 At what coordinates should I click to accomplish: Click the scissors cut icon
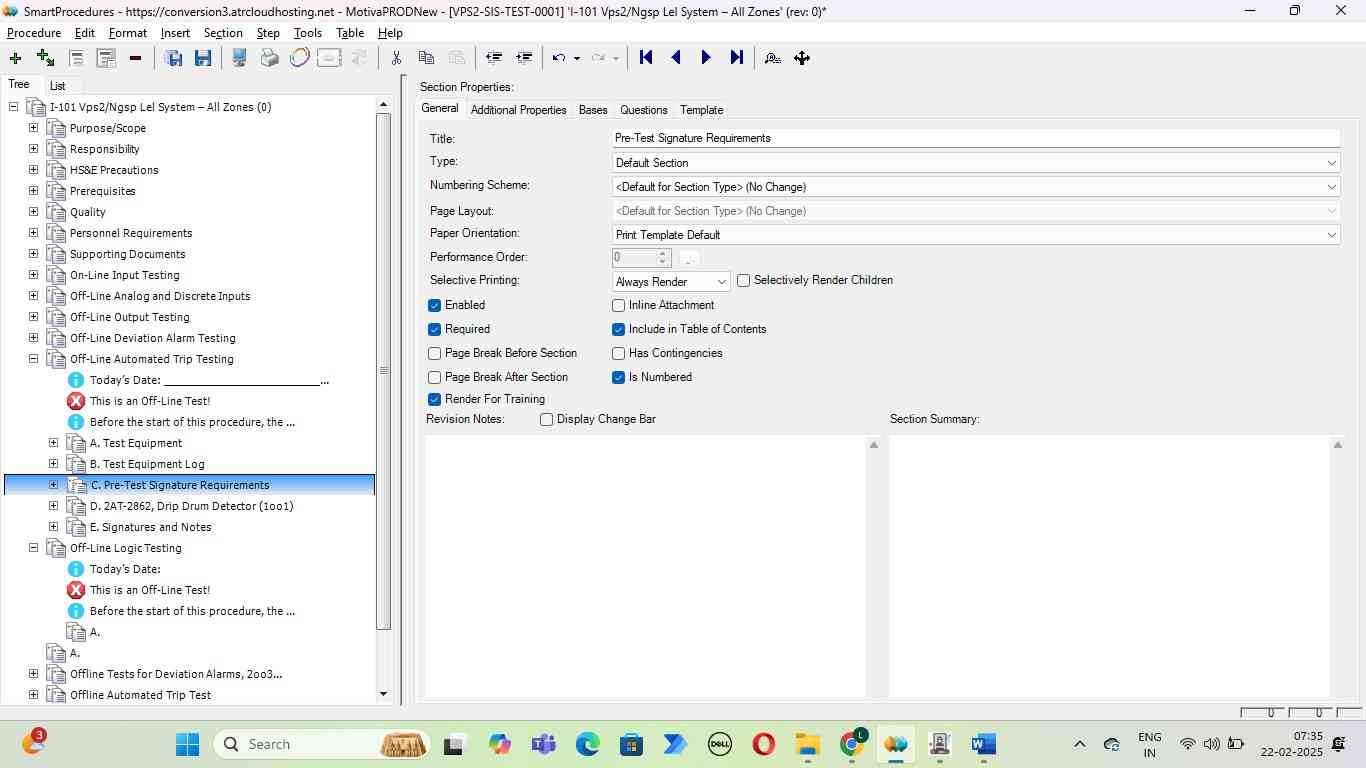coord(396,58)
